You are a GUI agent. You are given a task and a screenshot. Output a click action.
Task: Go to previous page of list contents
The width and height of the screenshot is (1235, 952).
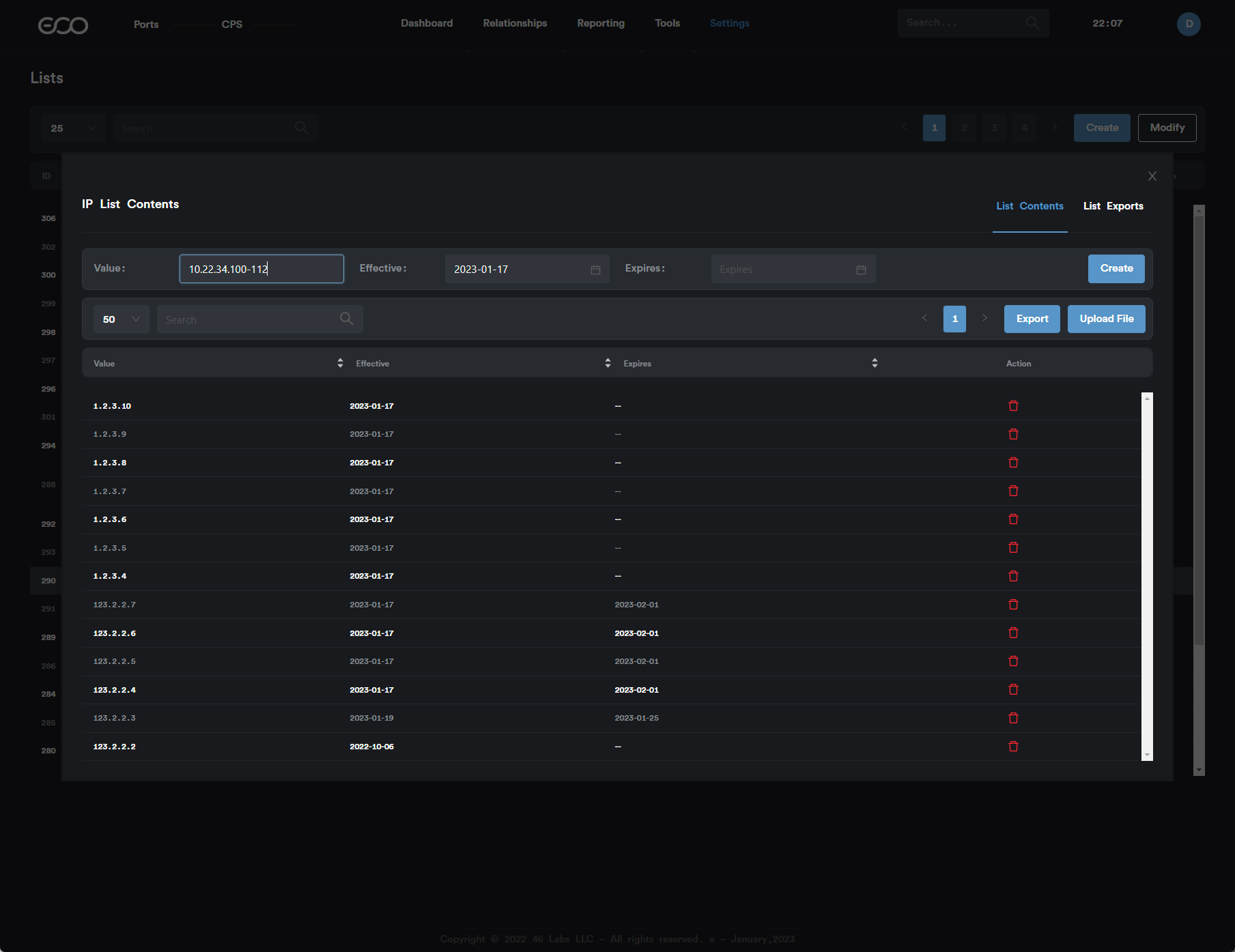[924, 318]
